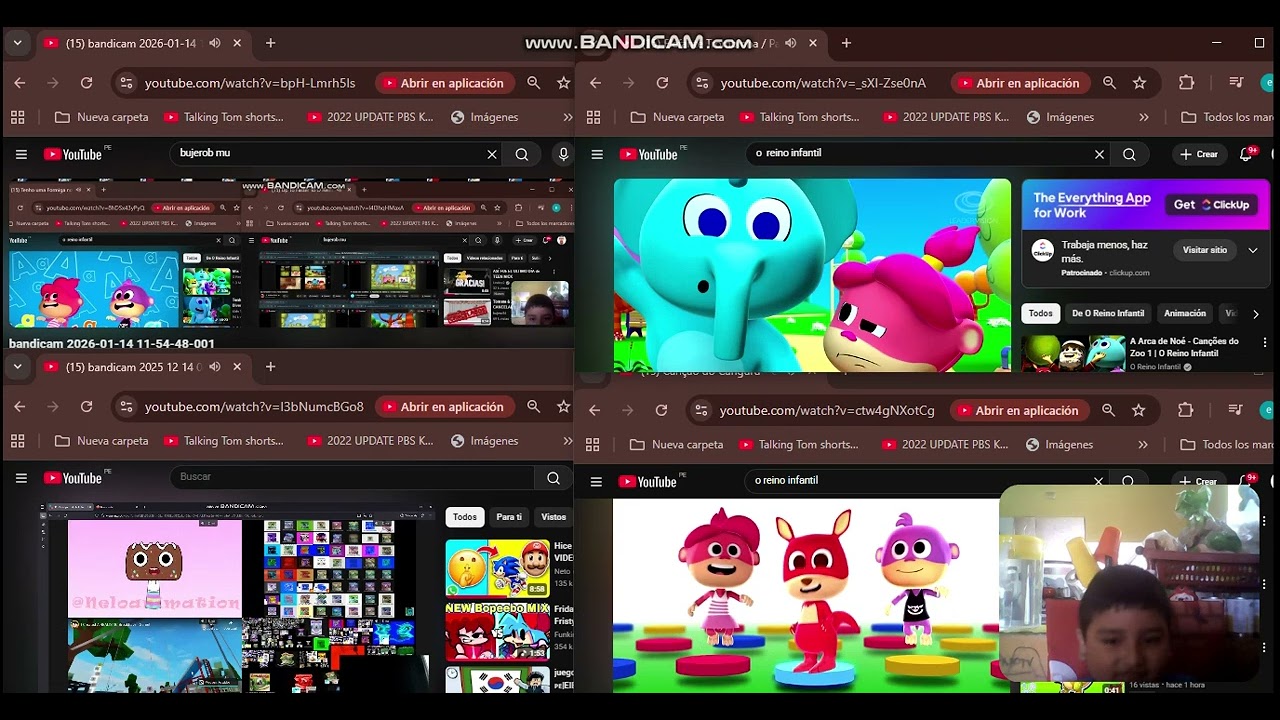Viewport: 1280px width, 720px height.
Task: Open 'Imágenes' bookmark in the I3bNumcBGo8 window
Action: pos(485,441)
